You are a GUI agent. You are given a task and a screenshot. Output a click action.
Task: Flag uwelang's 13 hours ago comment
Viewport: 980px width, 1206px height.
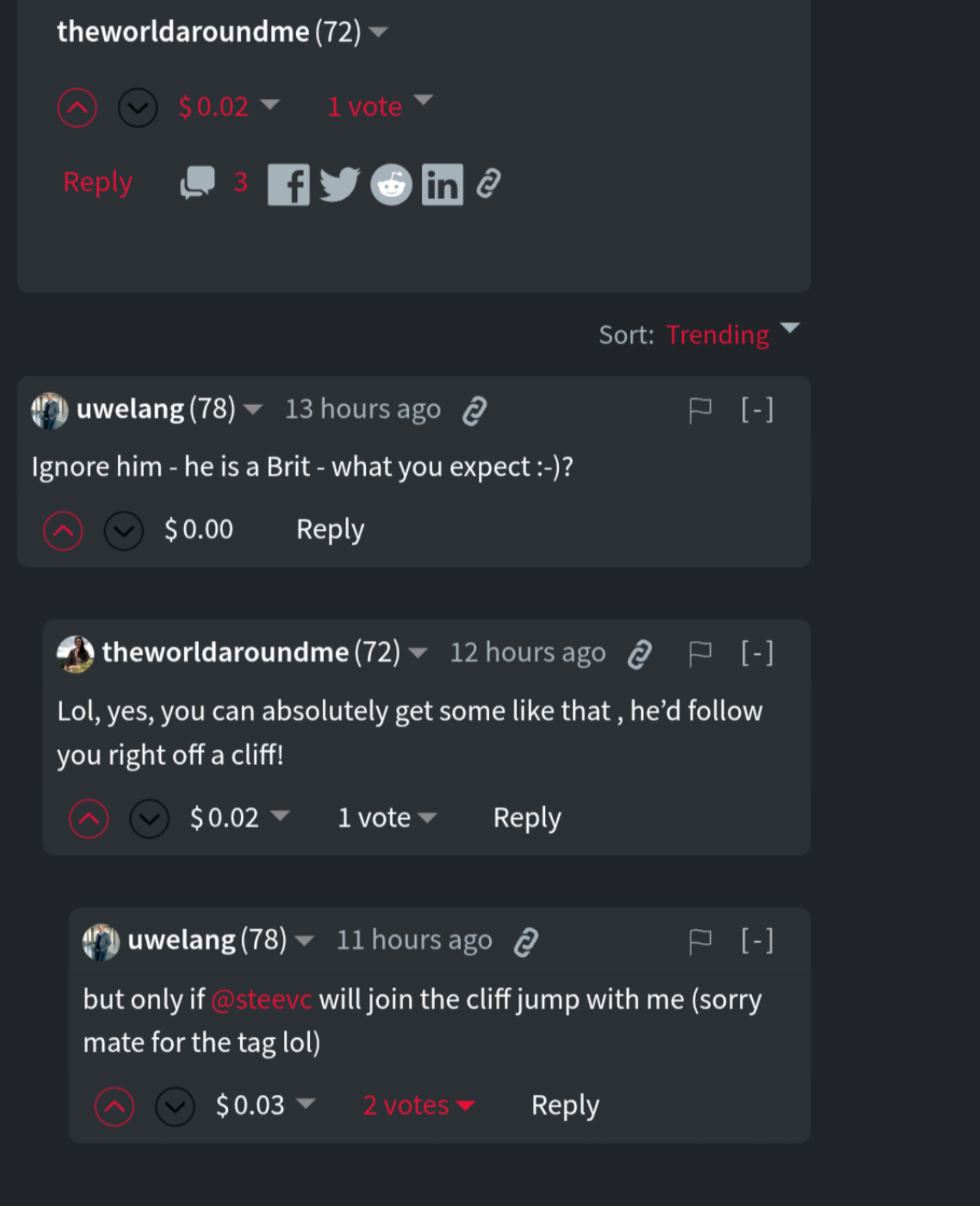[x=700, y=409]
